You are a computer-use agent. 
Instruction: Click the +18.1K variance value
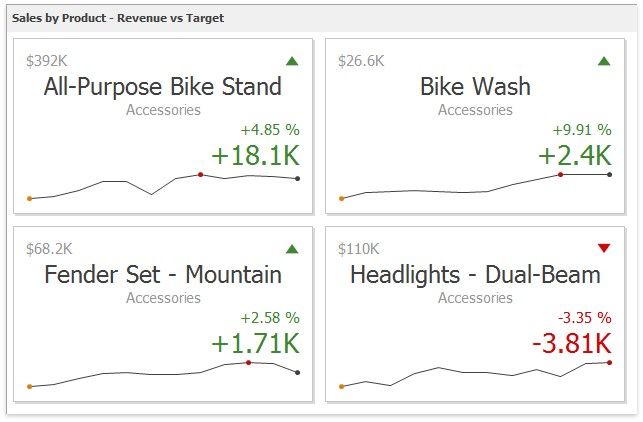click(x=255, y=155)
